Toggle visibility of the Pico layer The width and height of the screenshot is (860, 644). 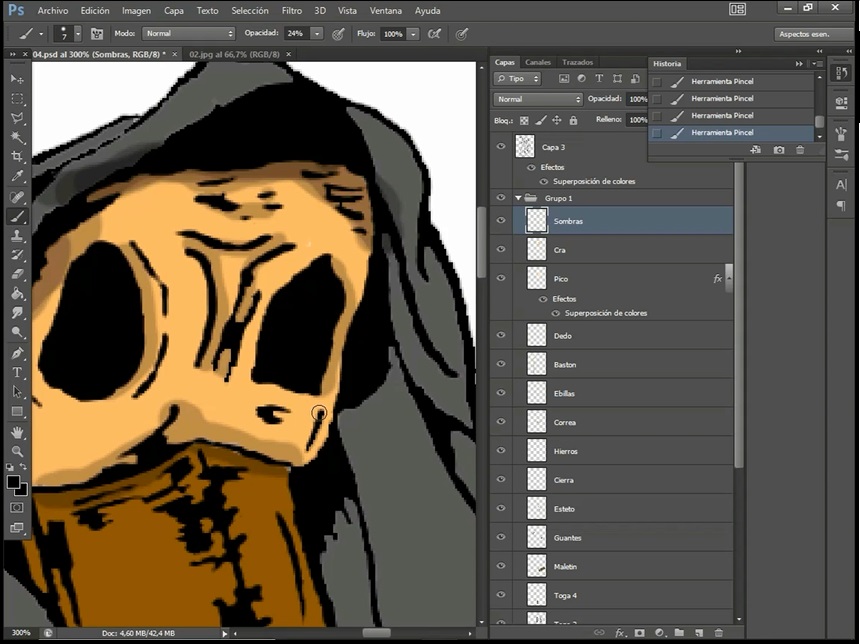coord(501,278)
